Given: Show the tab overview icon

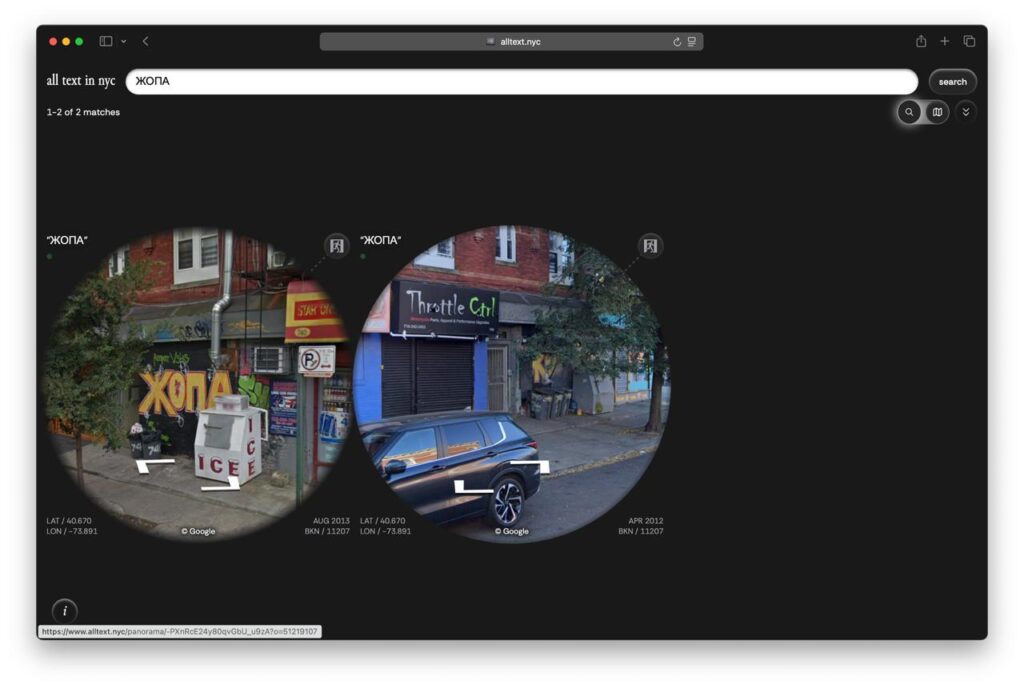Looking at the screenshot, I should coord(969,41).
